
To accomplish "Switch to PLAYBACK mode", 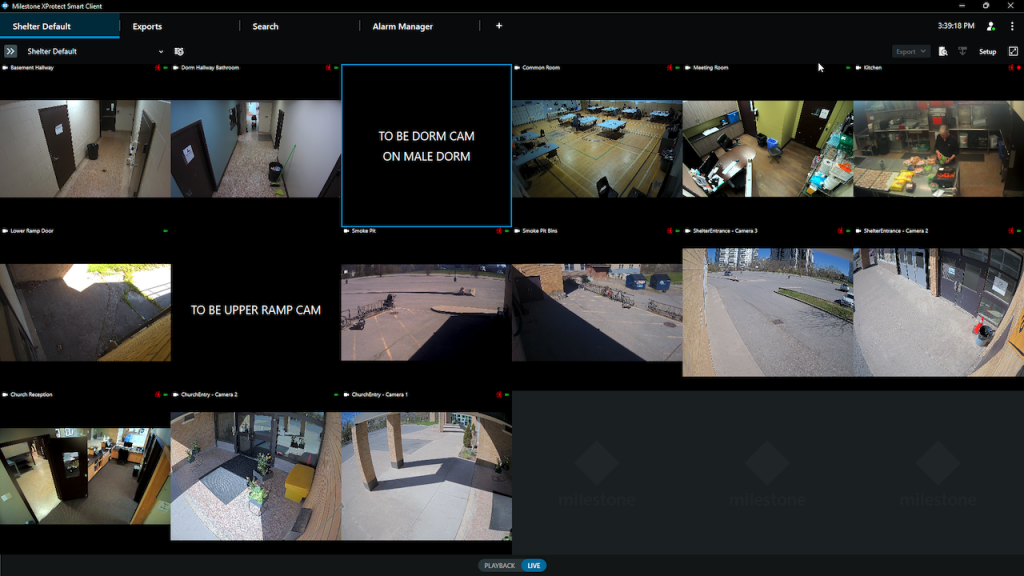I will point(500,565).
